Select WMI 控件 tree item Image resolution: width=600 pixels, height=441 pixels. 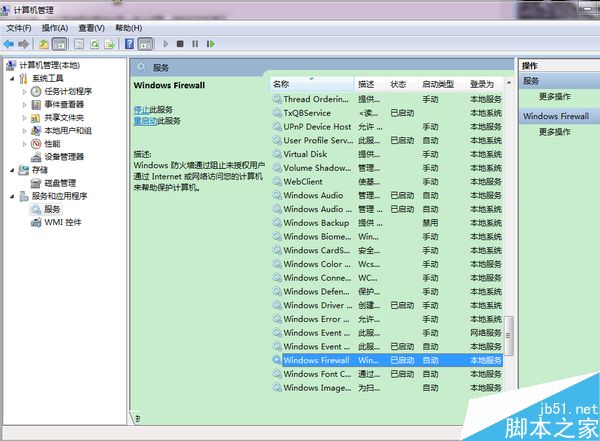[x=63, y=222]
